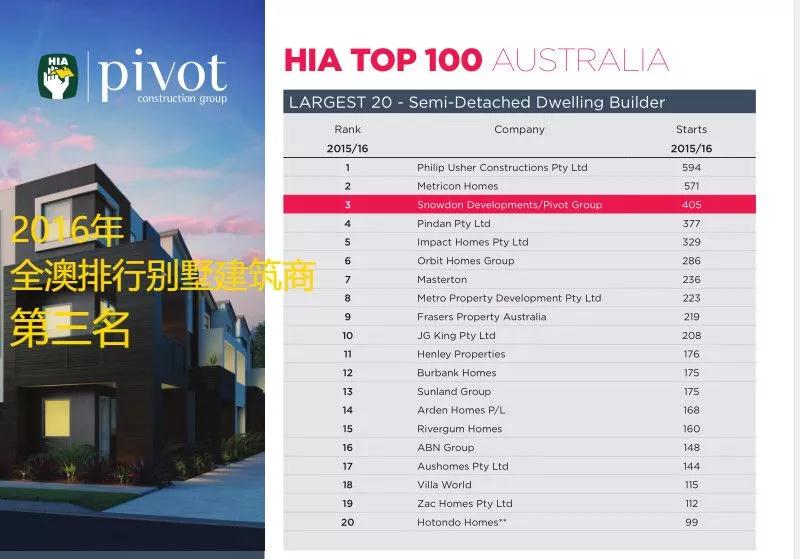Click the Company column header

pos(519,130)
